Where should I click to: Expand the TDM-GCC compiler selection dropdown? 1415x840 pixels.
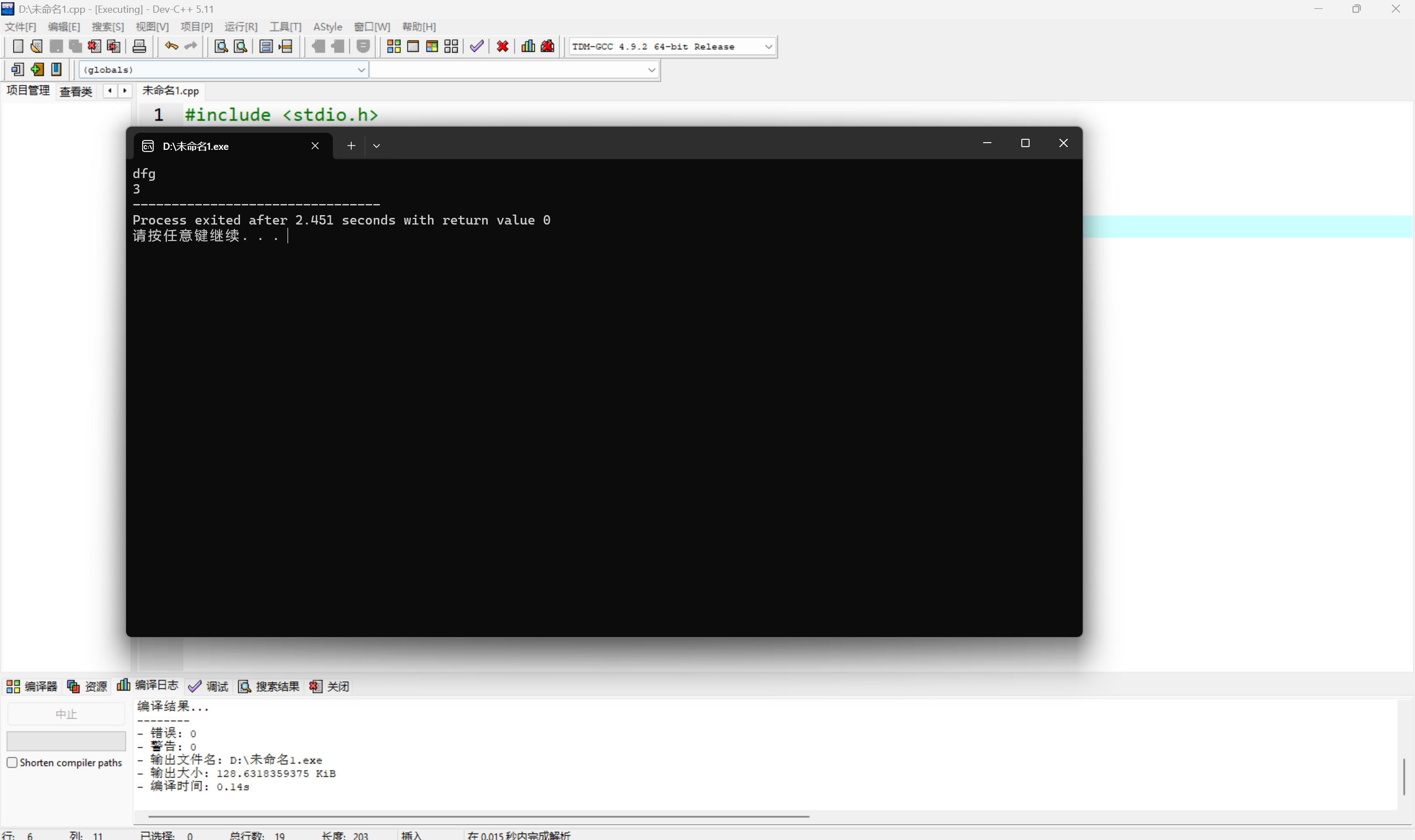(768, 46)
